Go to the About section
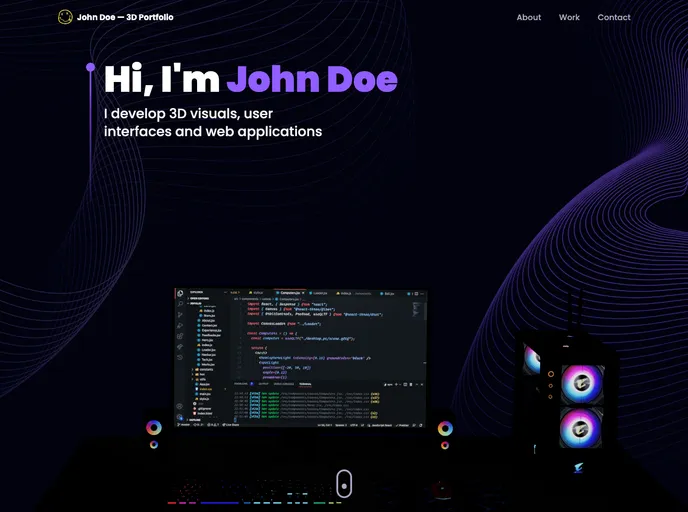 click(528, 17)
